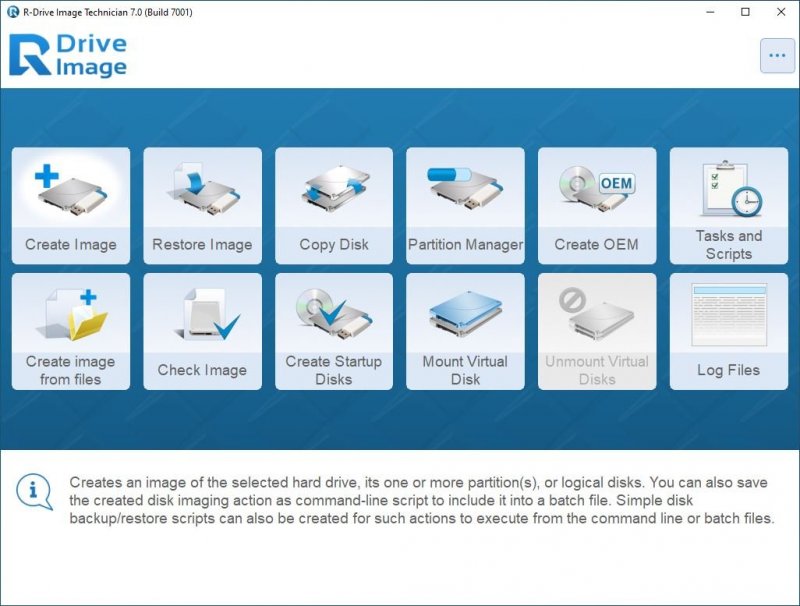Start the Create OEM tool

[x=597, y=206]
